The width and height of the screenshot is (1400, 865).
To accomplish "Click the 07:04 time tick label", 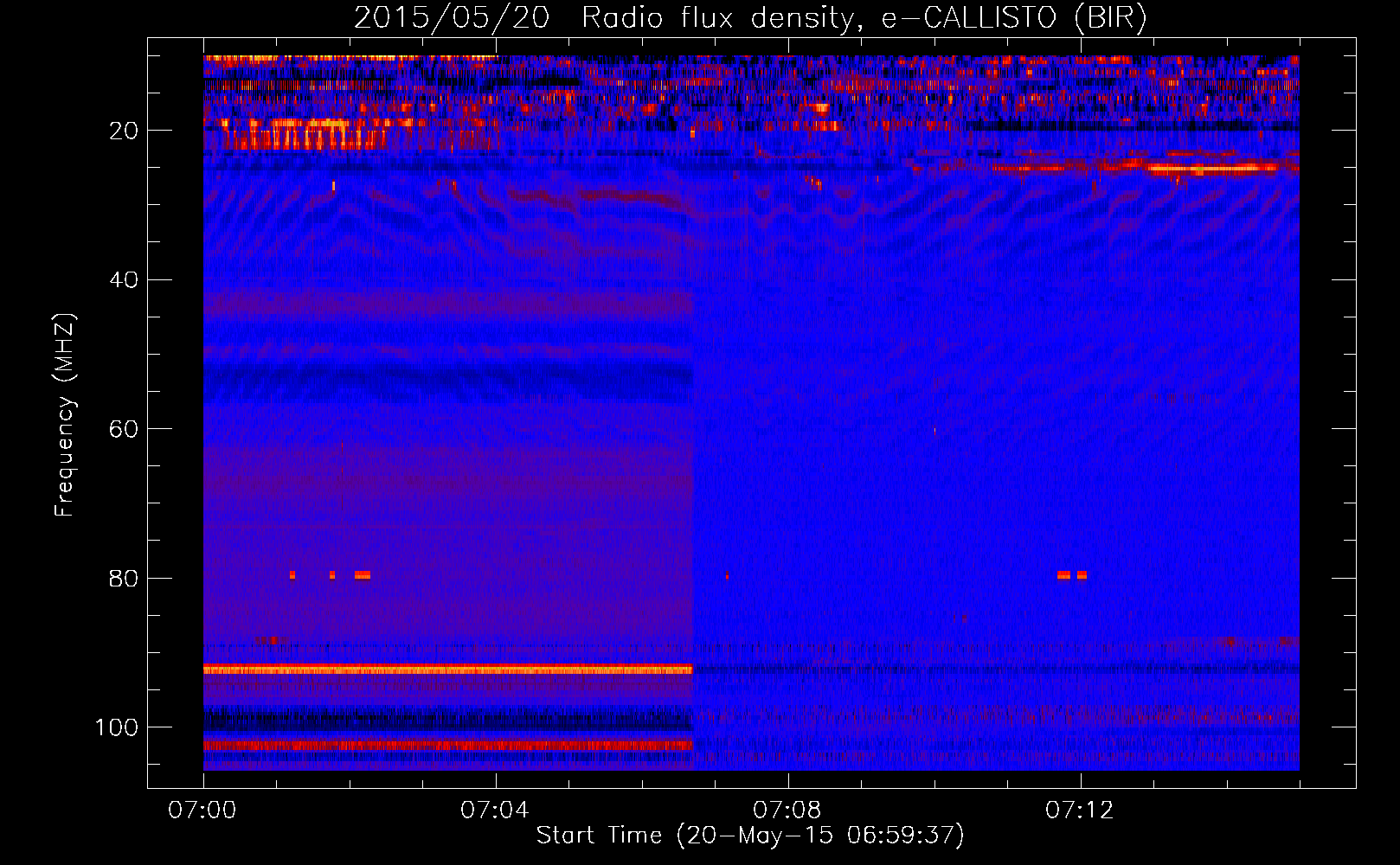I will [x=495, y=811].
